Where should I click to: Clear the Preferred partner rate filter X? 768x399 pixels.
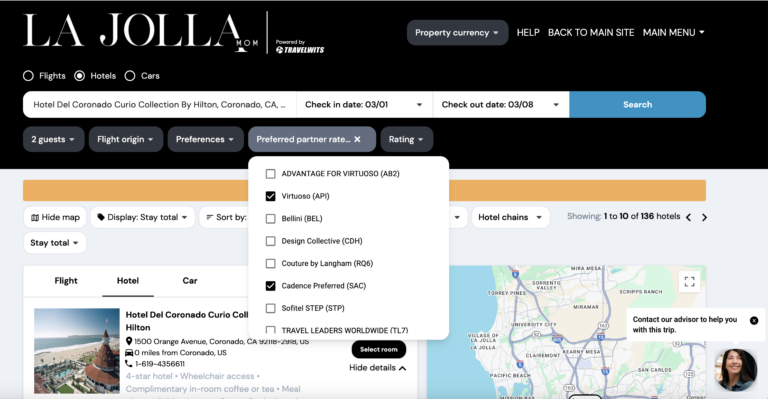pyautogui.click(x=358, y=139)
